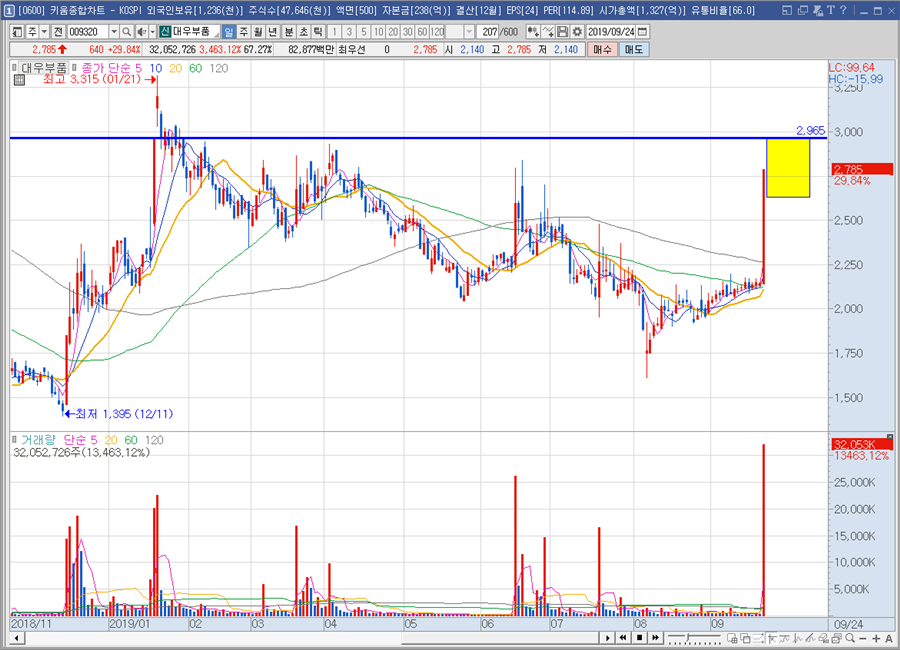
Task: Open chart settings gear icon
Action: coord(577,32)
